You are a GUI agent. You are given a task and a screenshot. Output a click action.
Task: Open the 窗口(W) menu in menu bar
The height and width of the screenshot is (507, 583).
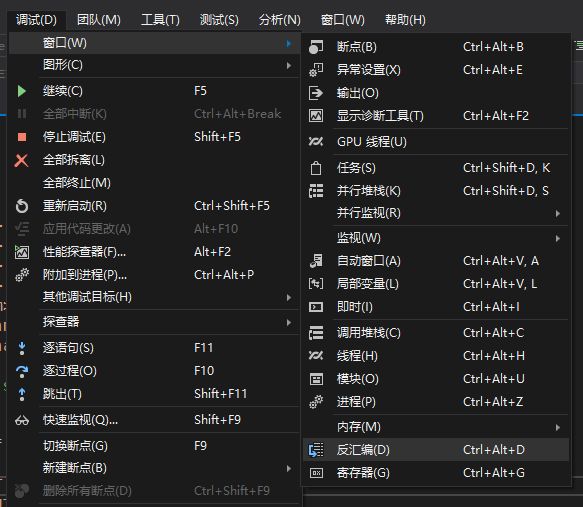[343, 20]
